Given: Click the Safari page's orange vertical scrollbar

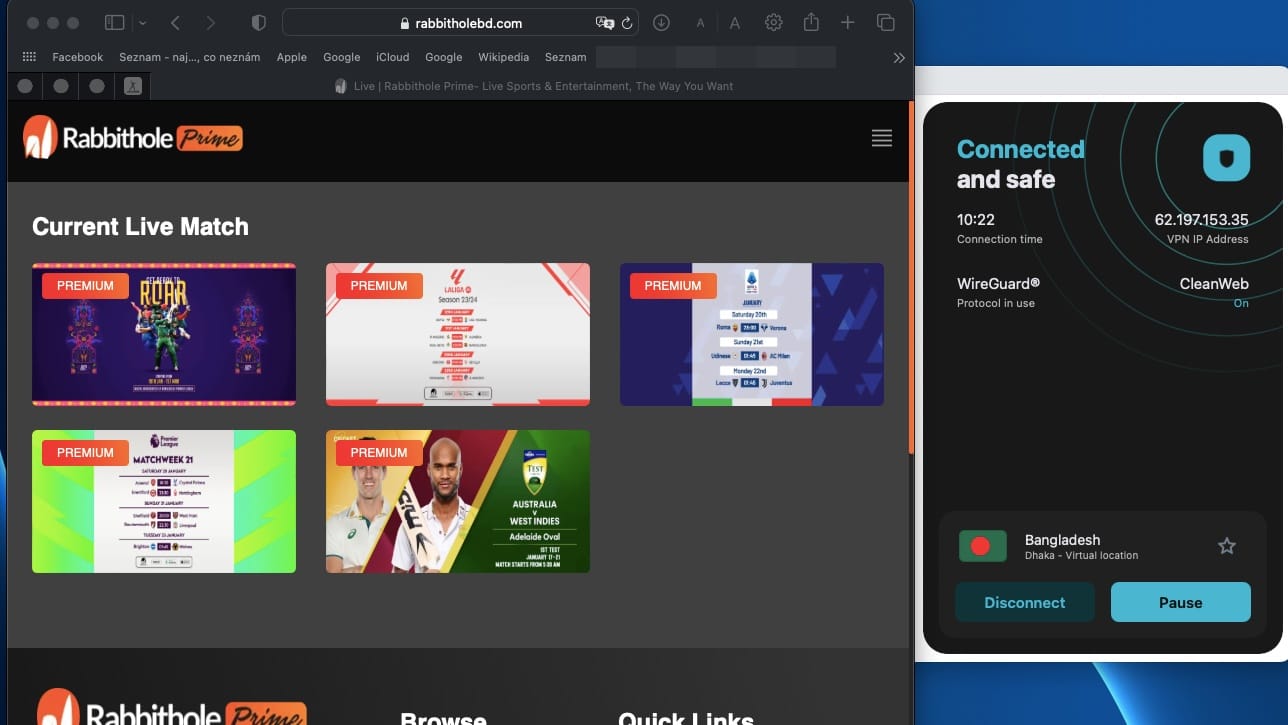Looking at the screenshot, I should [x=910, y=278].
